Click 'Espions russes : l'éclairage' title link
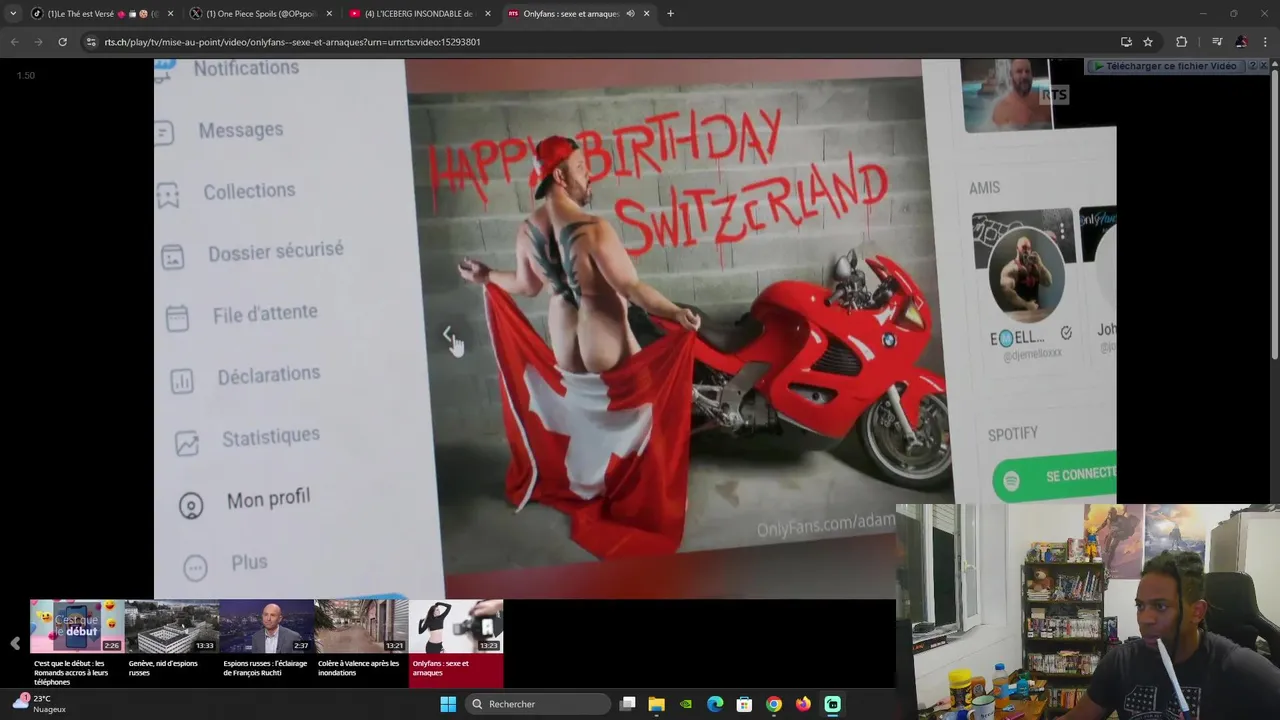This screenshot has width=1280, height=720. [265, 668]
